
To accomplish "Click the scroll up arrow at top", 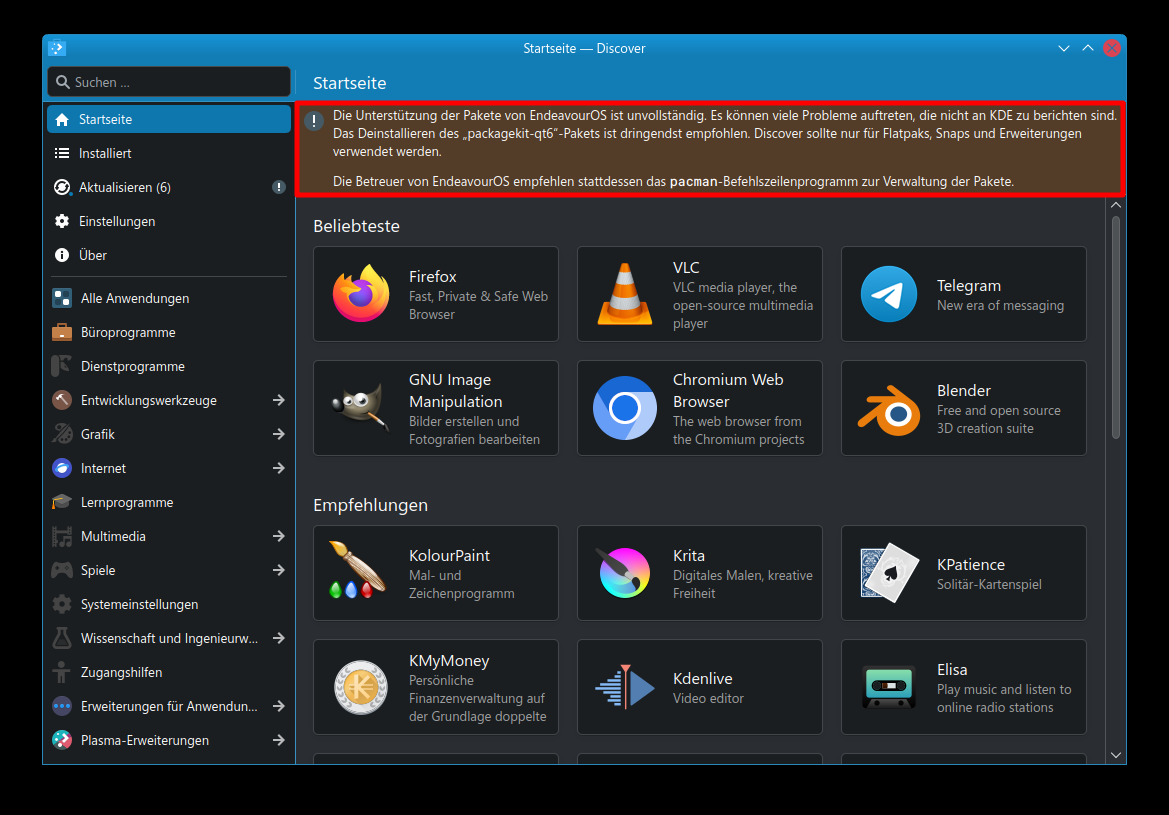I will (x=1116, y=205).
